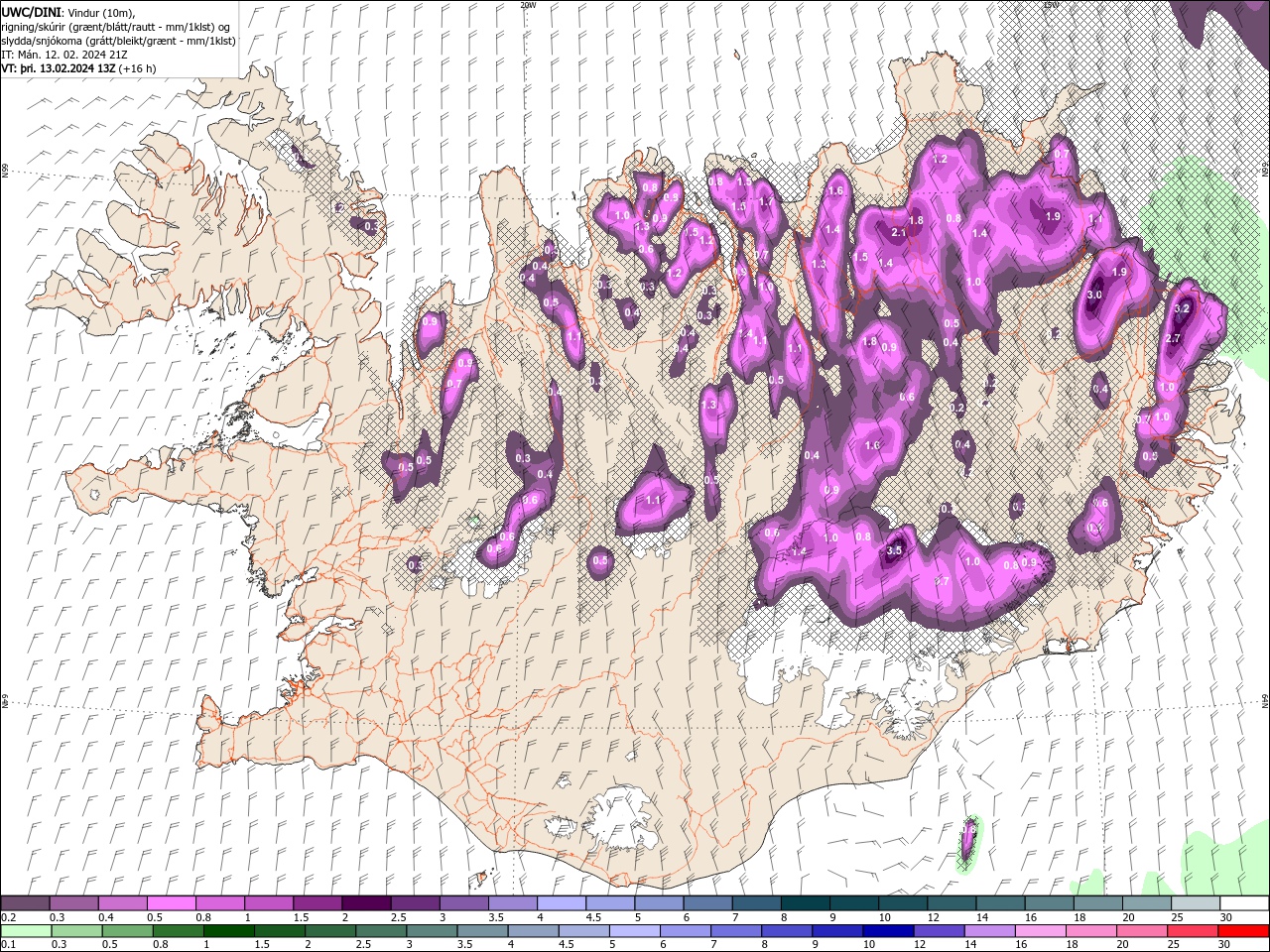Click the "IT: Mán. 12. 02. 2024 21Z" text

pos(65,55)
